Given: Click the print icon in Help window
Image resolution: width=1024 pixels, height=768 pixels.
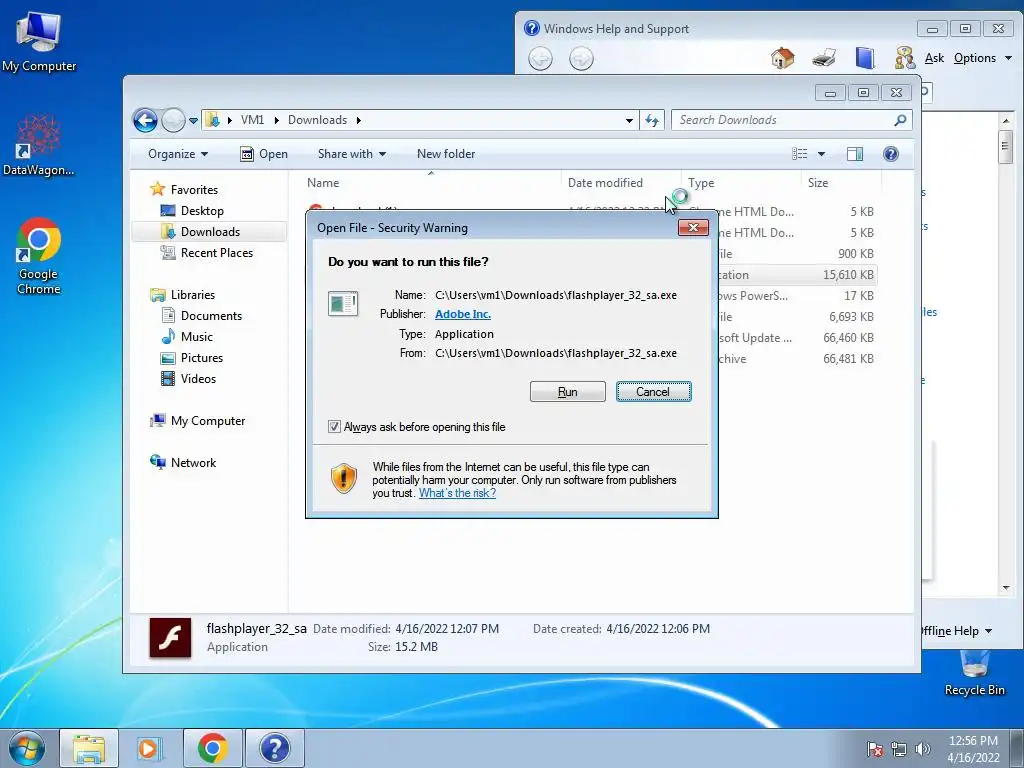Looking at the screenshot, I should click(x=824, y=59).
